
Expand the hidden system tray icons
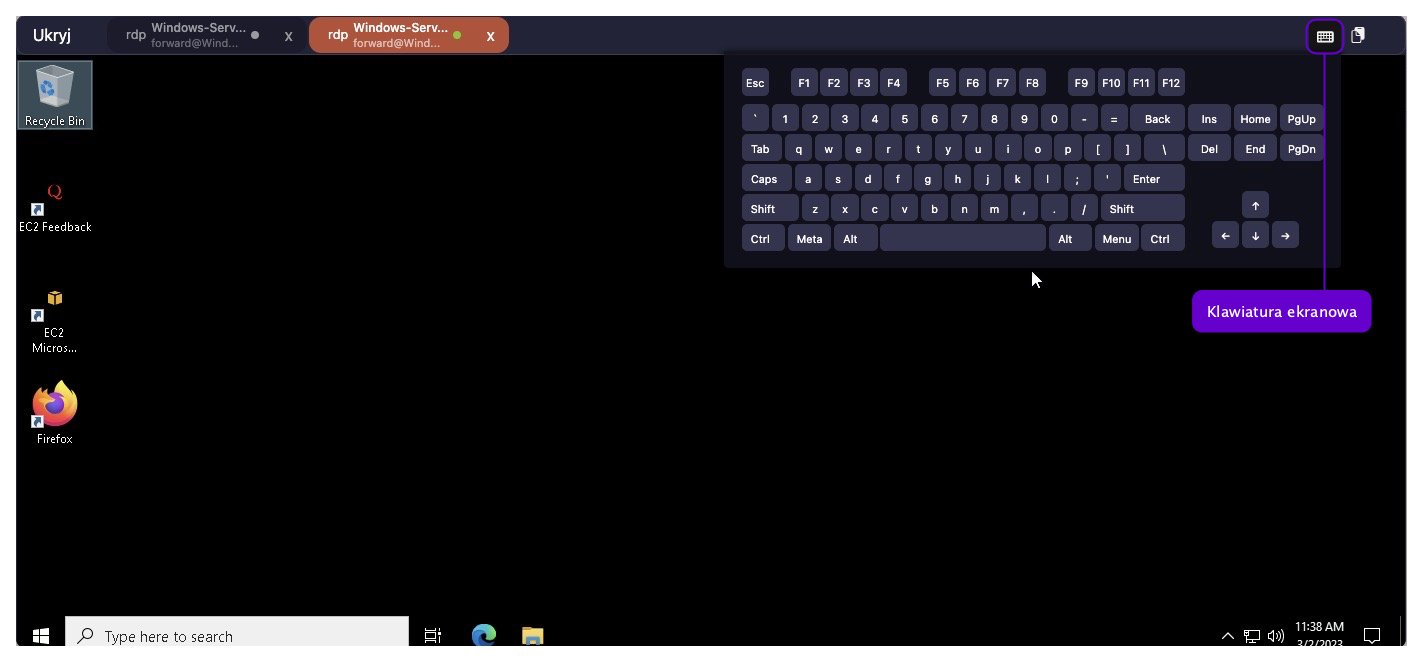tap(1227, 636)
